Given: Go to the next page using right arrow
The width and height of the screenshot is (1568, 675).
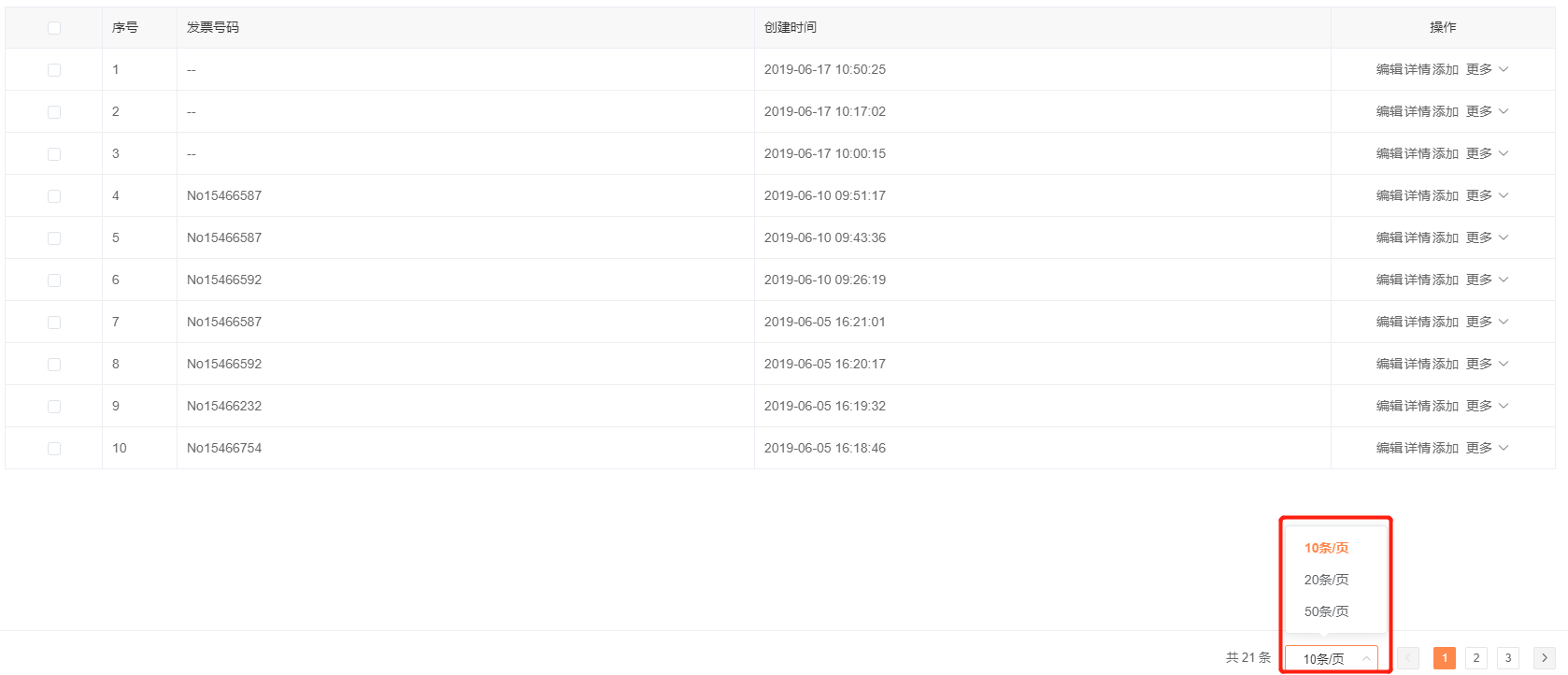Looking at the screenshot, I should (x=1544, y=658).
